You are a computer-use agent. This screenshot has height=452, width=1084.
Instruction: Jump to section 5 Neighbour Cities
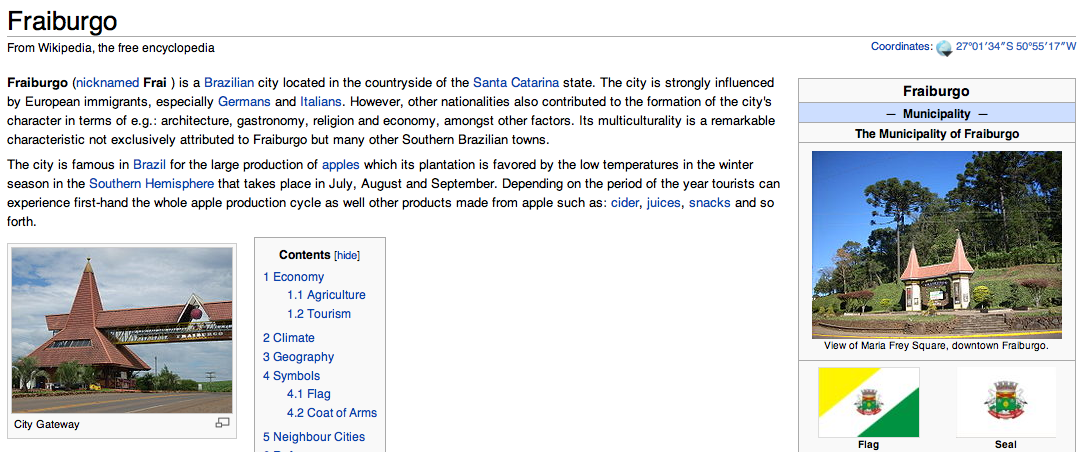coord(314,437)
